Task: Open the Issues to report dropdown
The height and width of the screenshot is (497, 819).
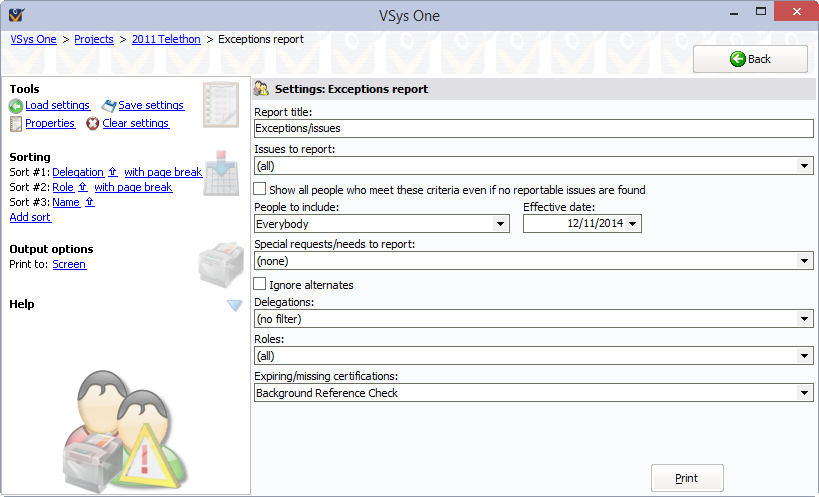Action: [x=804, y=166]
